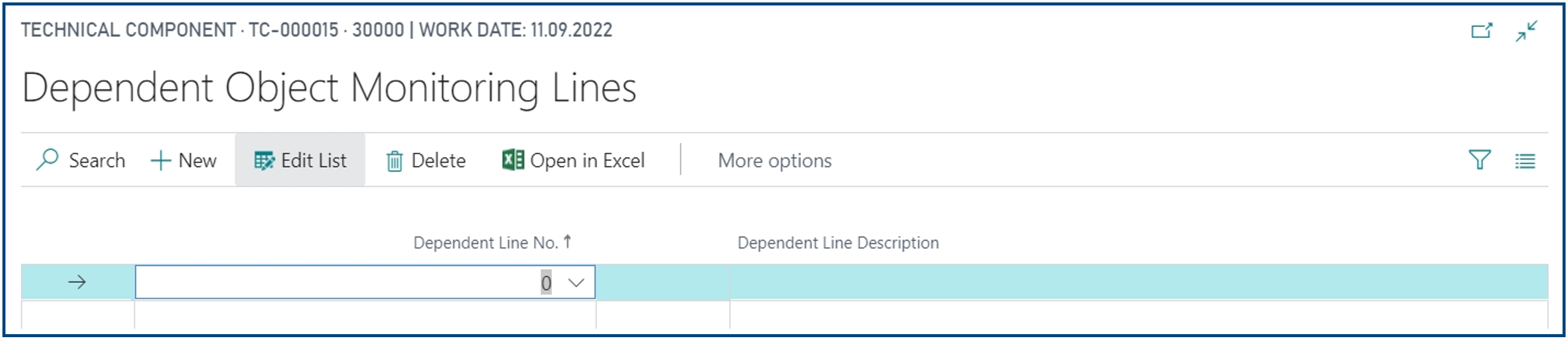Expand the Dependent Line No. dropdown
Viewport: 1568px width, 339px height.
coord(576,282)
